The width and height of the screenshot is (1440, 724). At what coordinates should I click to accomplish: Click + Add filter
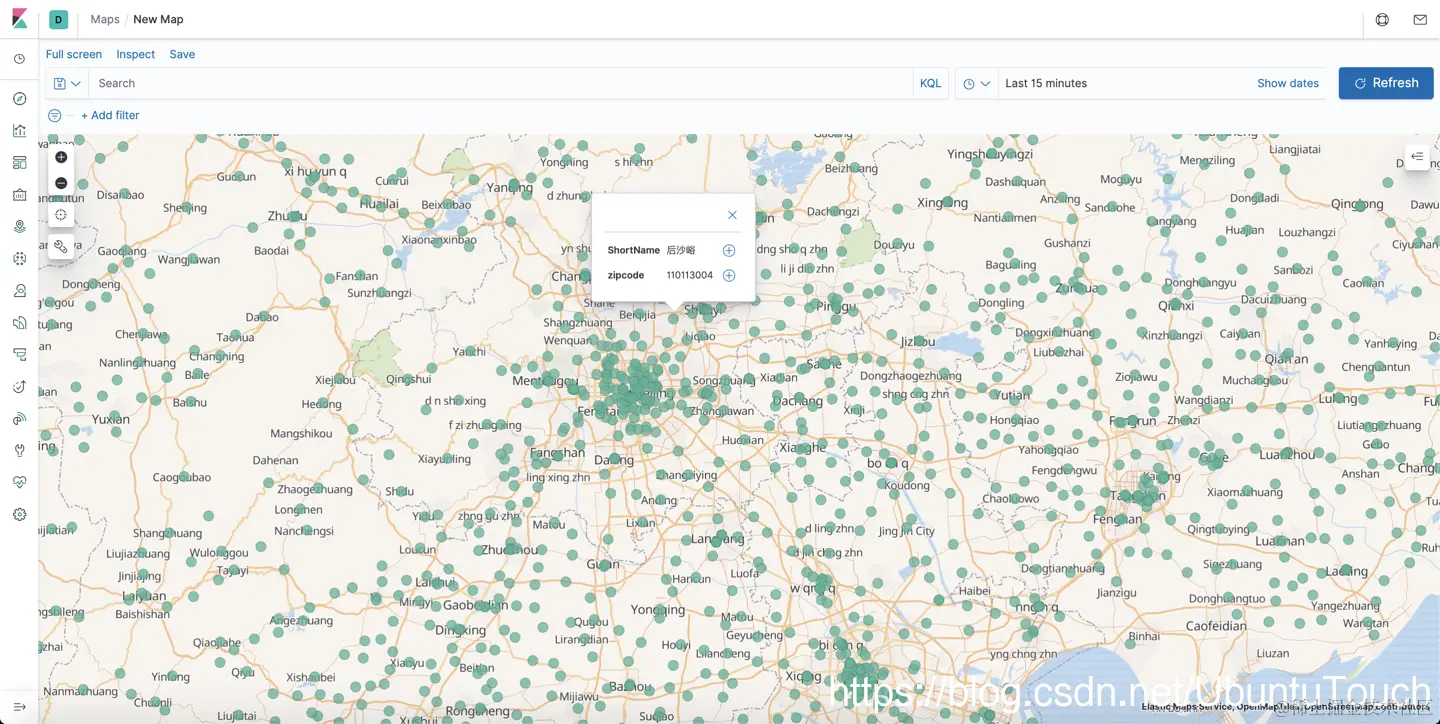(x=110, y=115)
